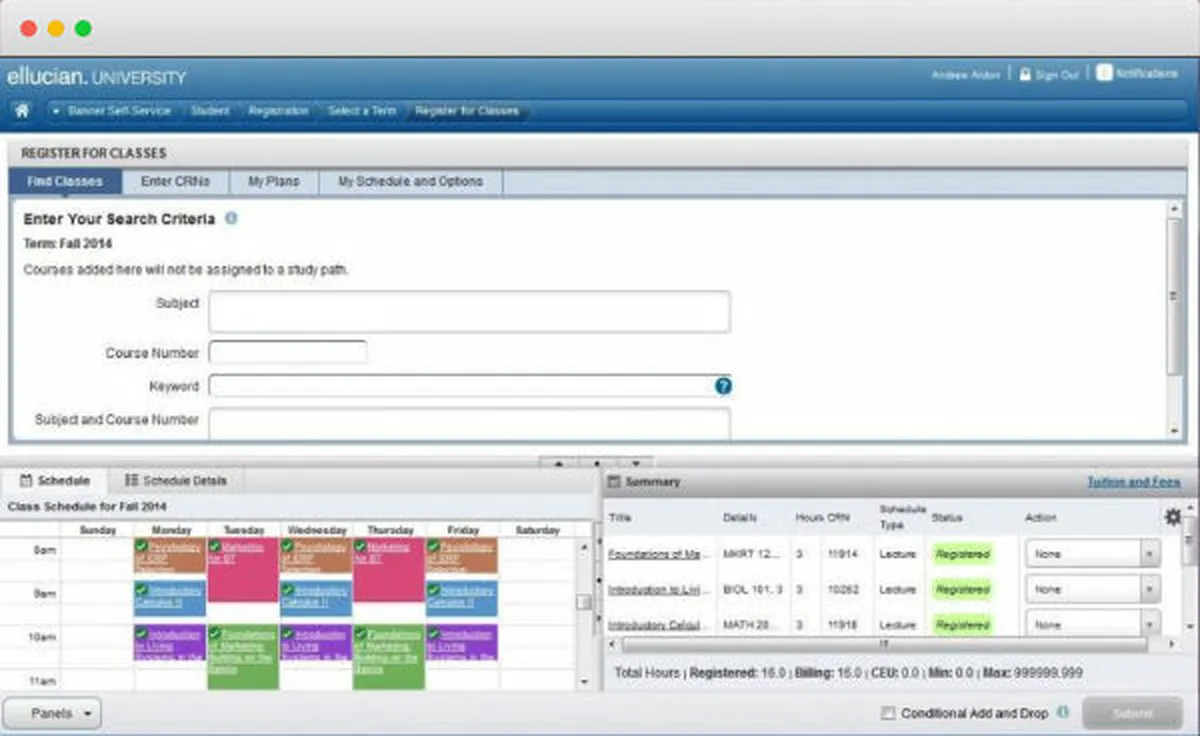
Task: Click the blue Keyword help question icon
Action: click(723, 386)
